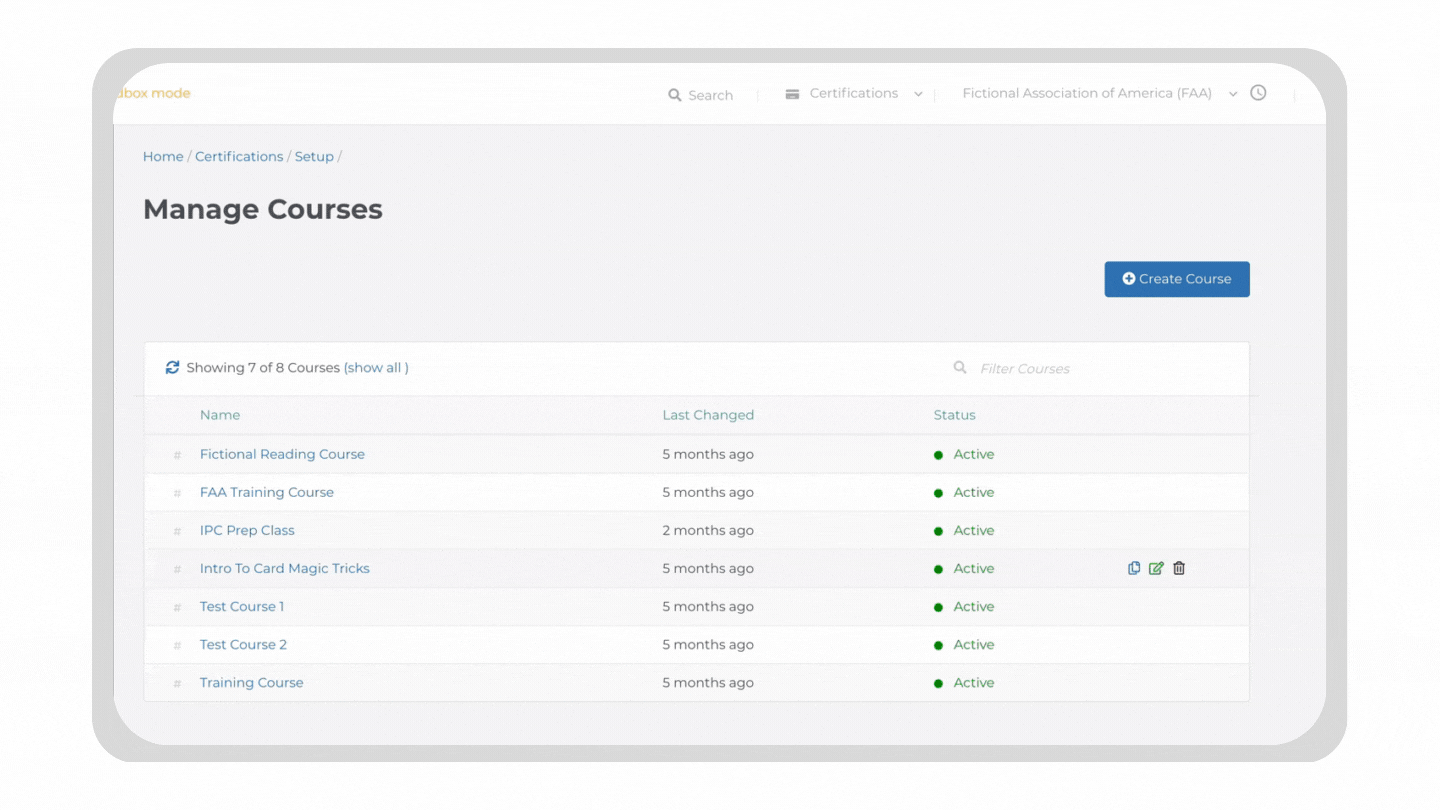1440x810 pixels.
Task: Click drag handle of Test Course 2 row
Action: click(x=177, y=645)
